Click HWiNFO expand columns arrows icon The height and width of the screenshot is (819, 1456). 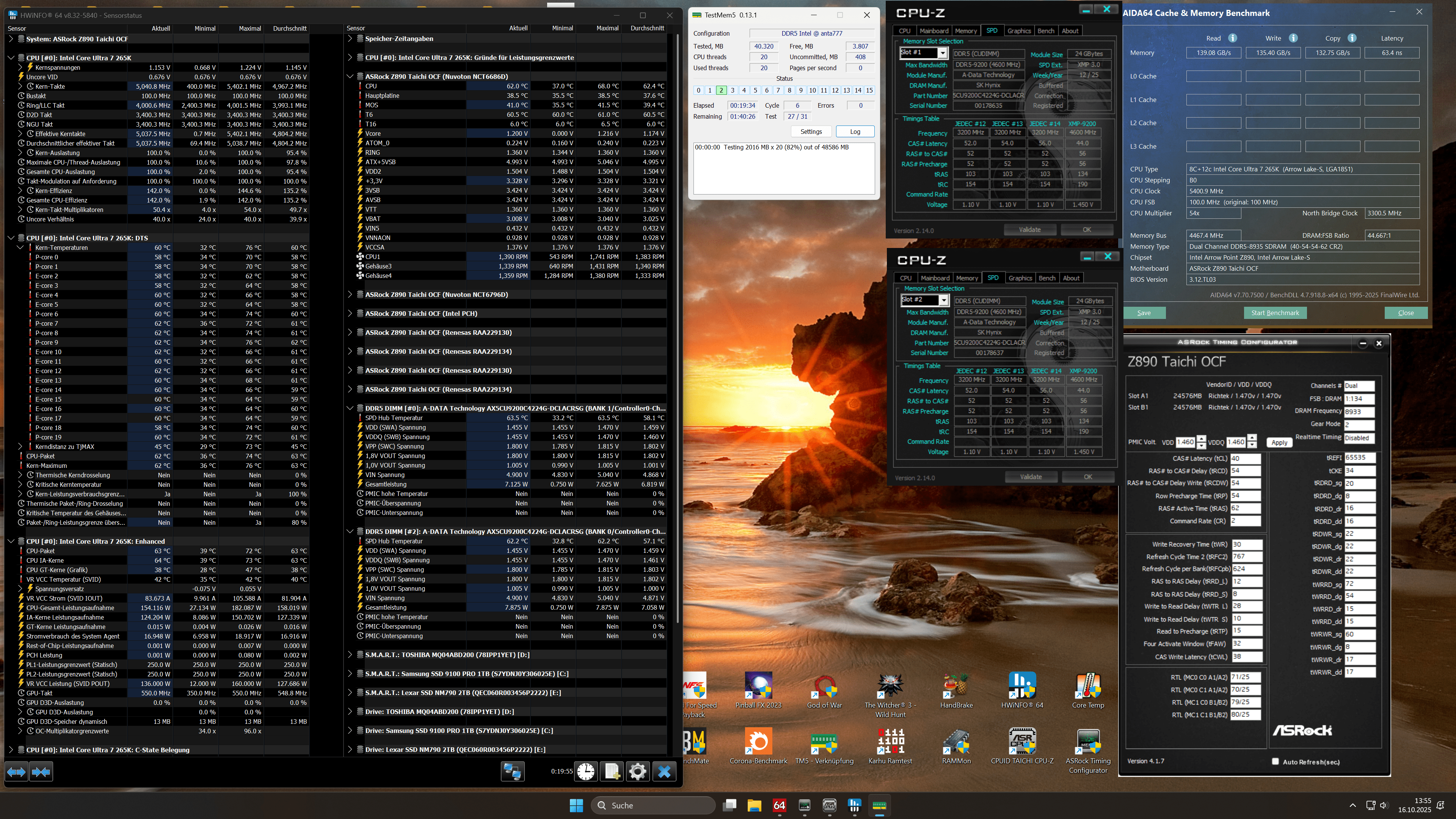(16, 772)
